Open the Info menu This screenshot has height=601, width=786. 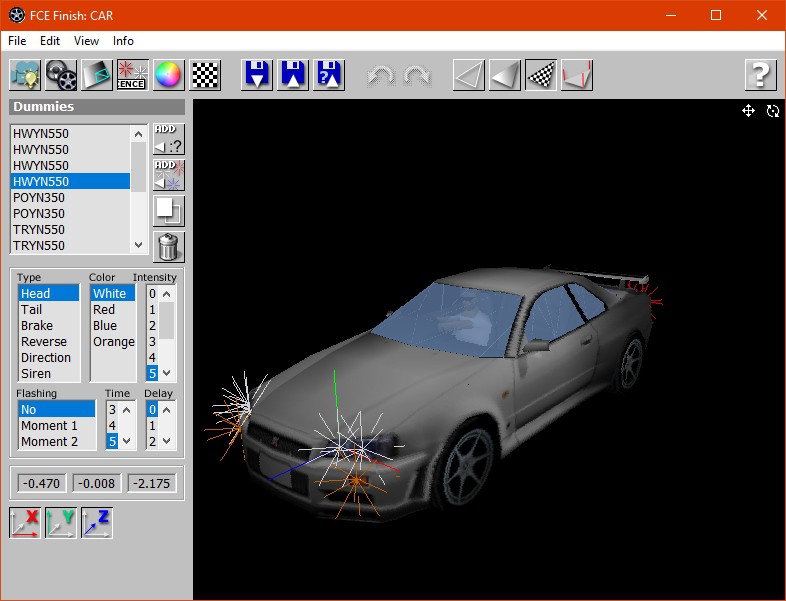pyautogui.click(x=123, y=41)
